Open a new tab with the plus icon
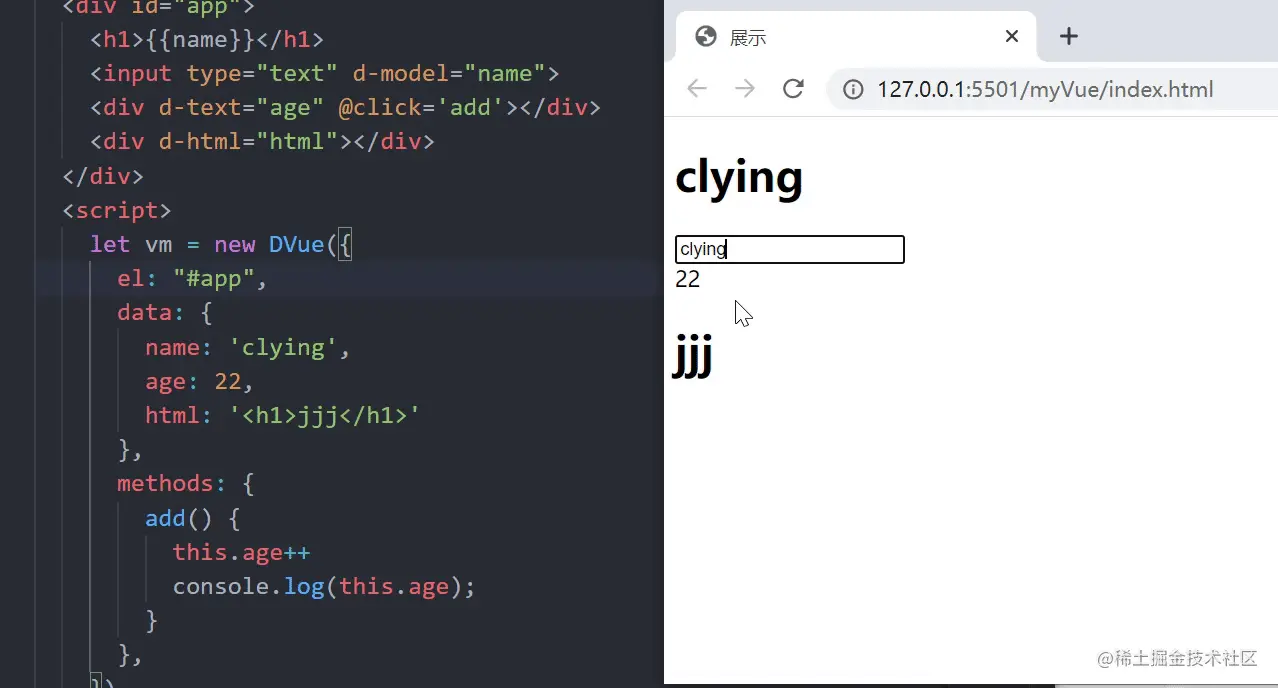1278x688 pixels. [x=1068, y=36]
